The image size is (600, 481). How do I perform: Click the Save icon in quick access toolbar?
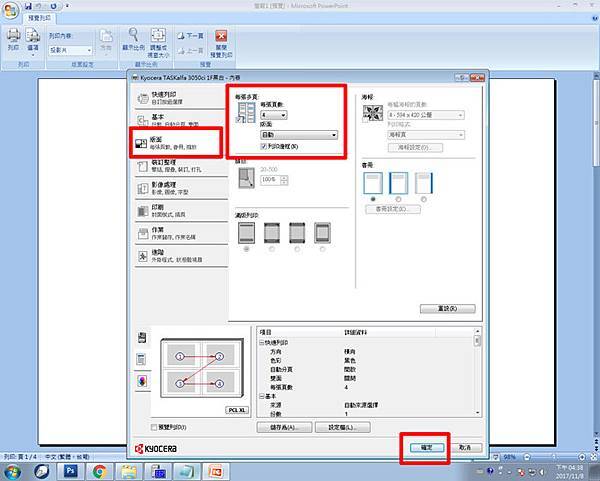pos(28,6)
